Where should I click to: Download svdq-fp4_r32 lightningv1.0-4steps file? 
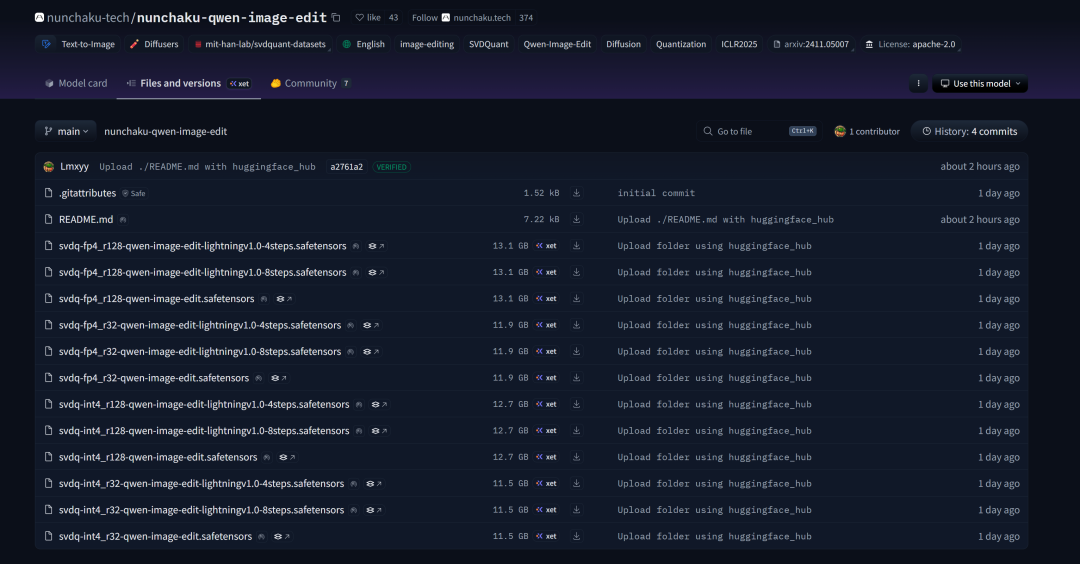577,325
